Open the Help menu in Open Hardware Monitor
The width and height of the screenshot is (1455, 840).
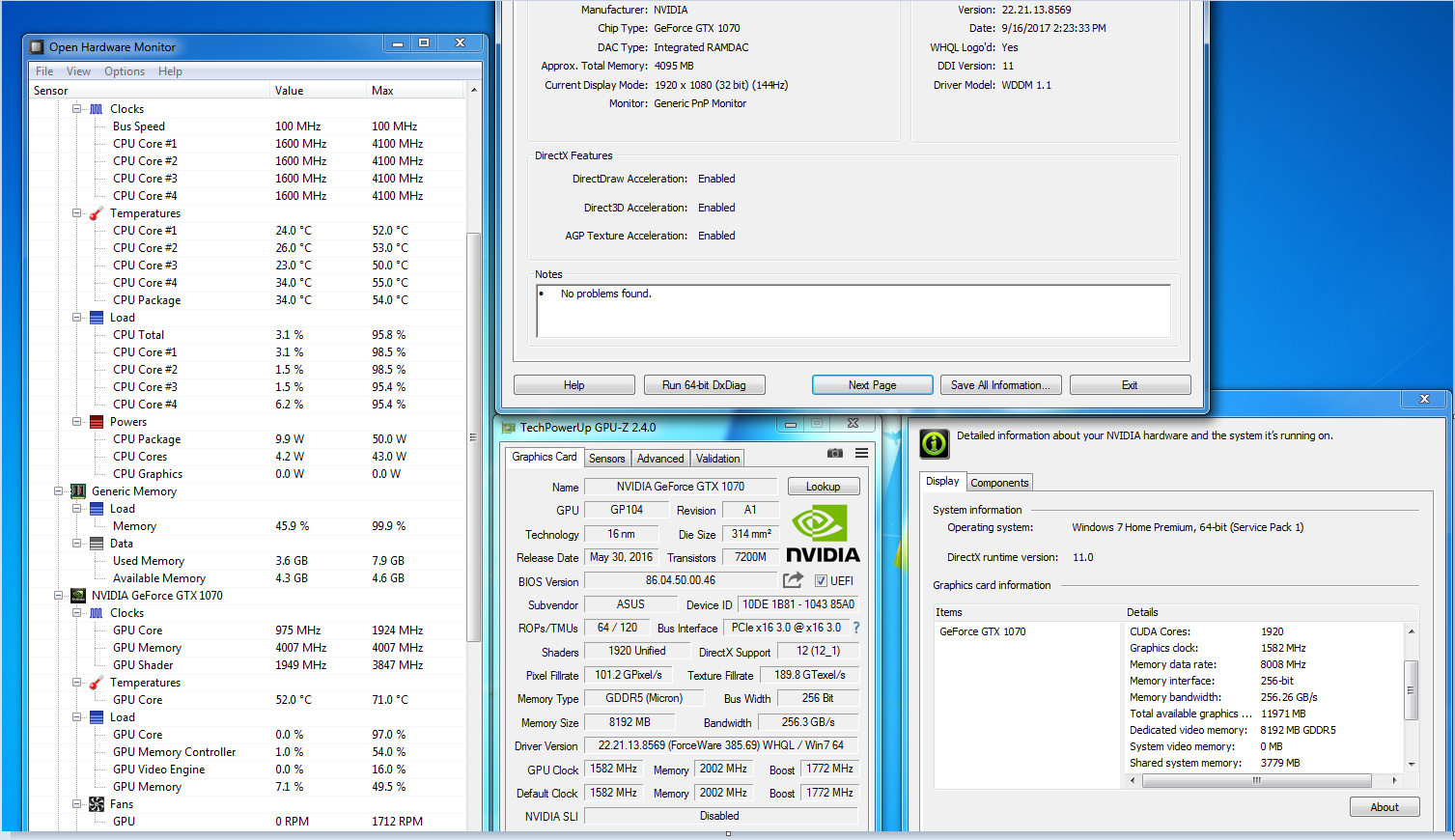click(170, 71)
